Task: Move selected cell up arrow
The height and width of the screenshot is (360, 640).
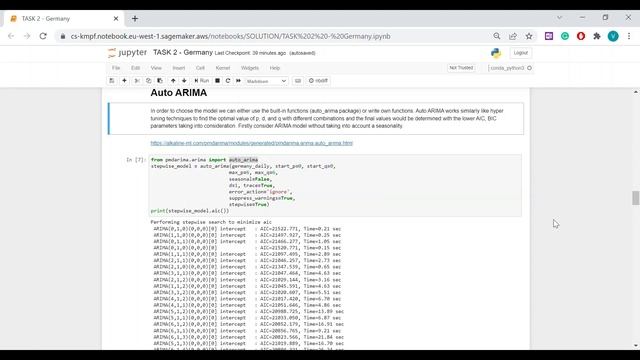Action: [x=173, y=81]
